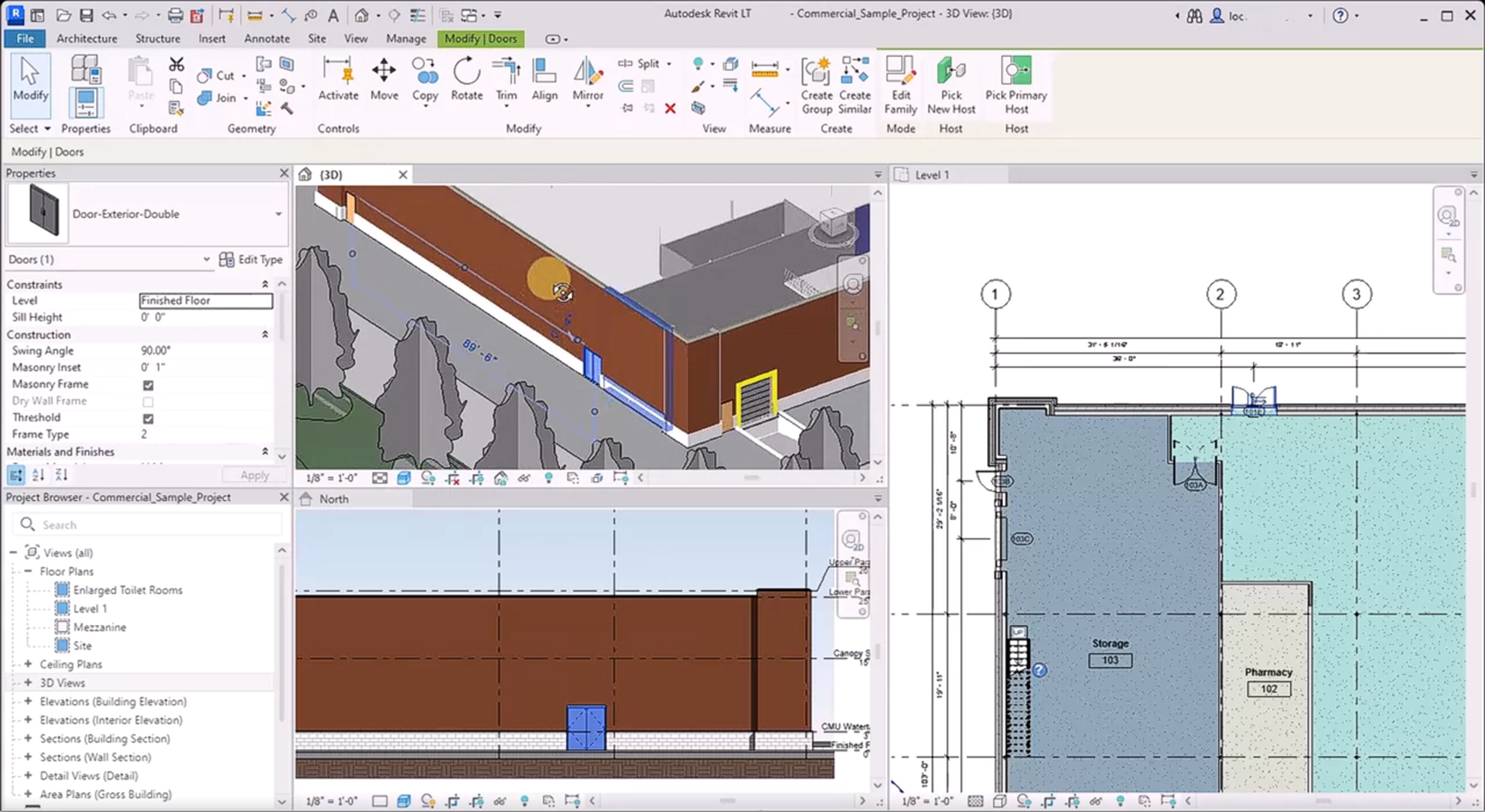Select the Rotate tool
This screenshot has width=1485, height=812.
pos(466,80)
